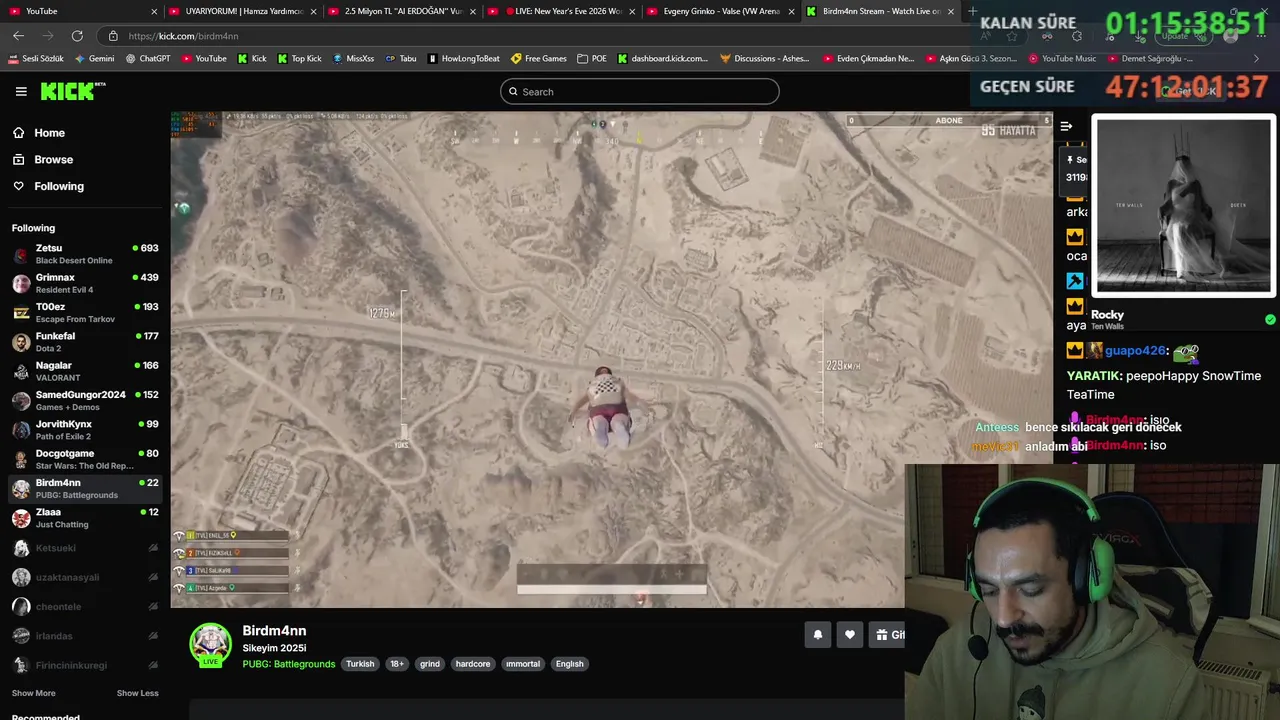Screen dimensions: 1280x720
Task: Click Show Less in the following list
Action: click(x=137, y=693)
